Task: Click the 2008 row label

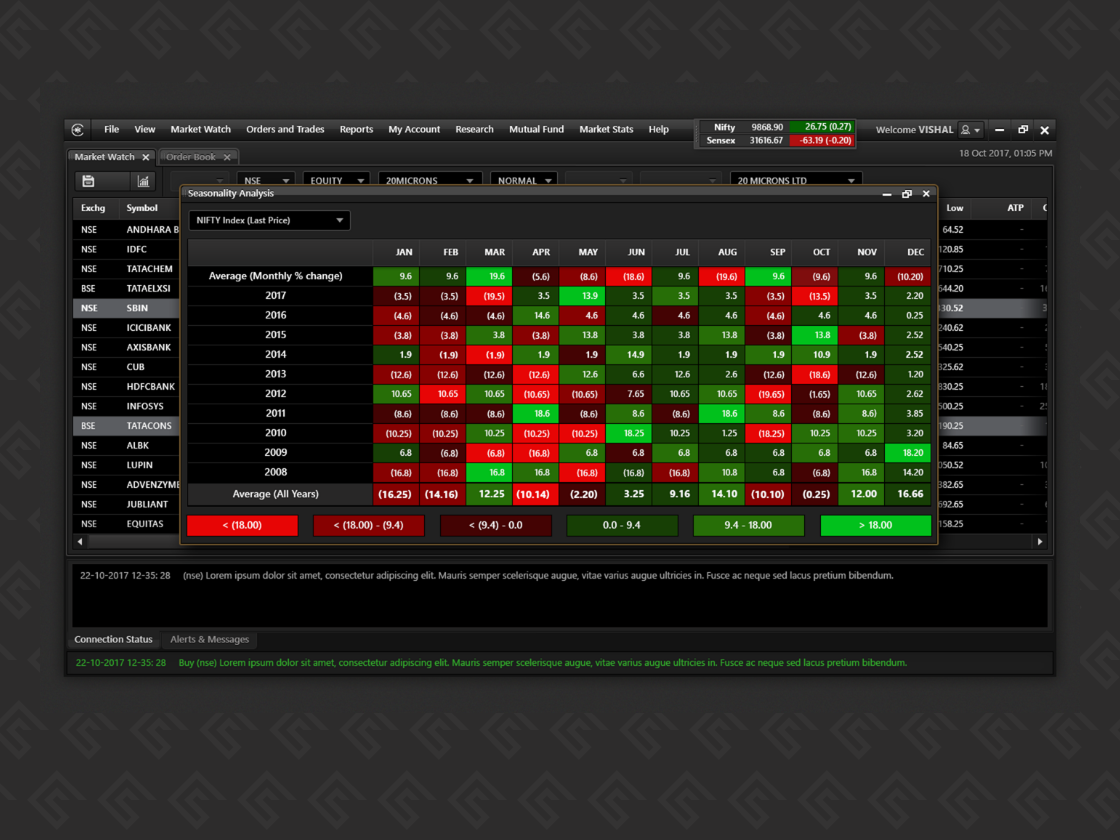Action: coord(276,472)
